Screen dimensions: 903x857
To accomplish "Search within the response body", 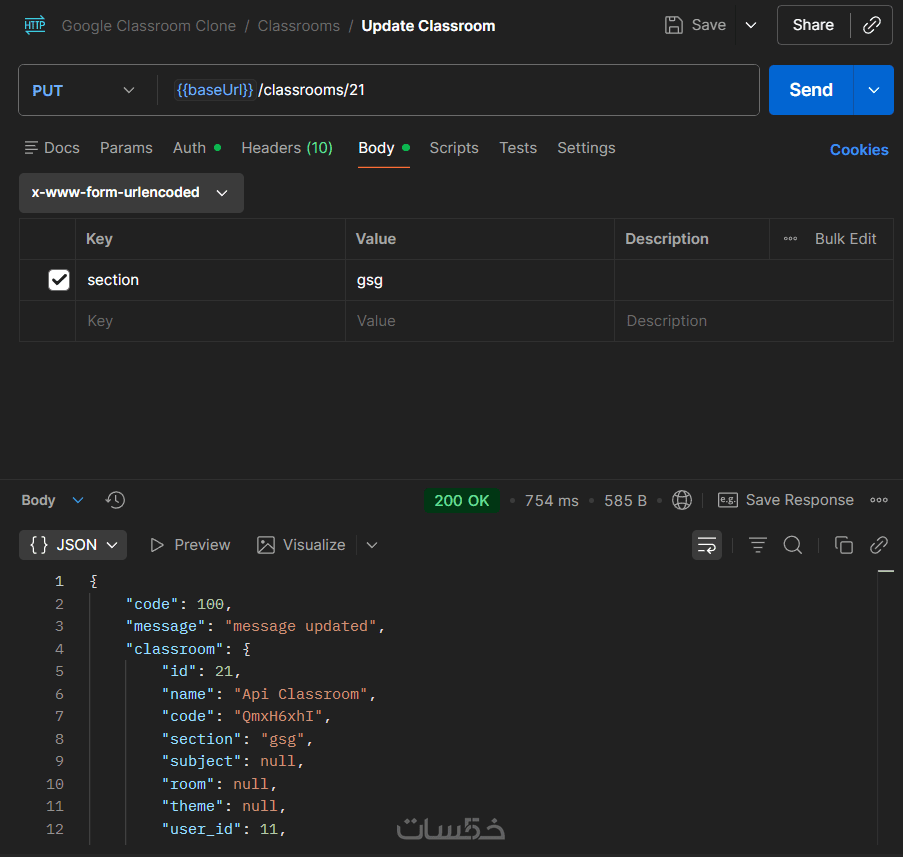I will click(792, 545).
